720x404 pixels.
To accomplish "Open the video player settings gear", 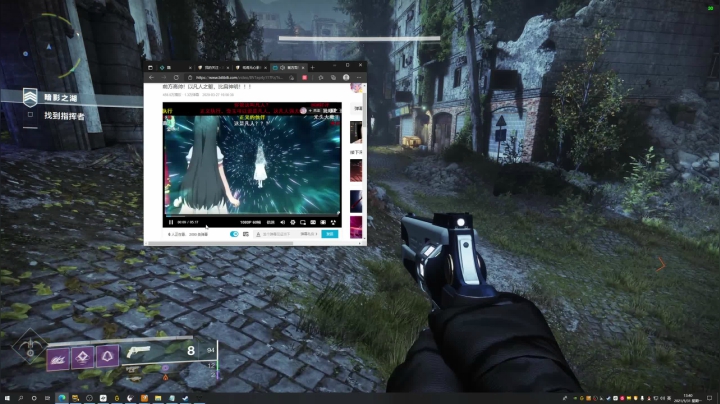I will click(x=292, y=222).
